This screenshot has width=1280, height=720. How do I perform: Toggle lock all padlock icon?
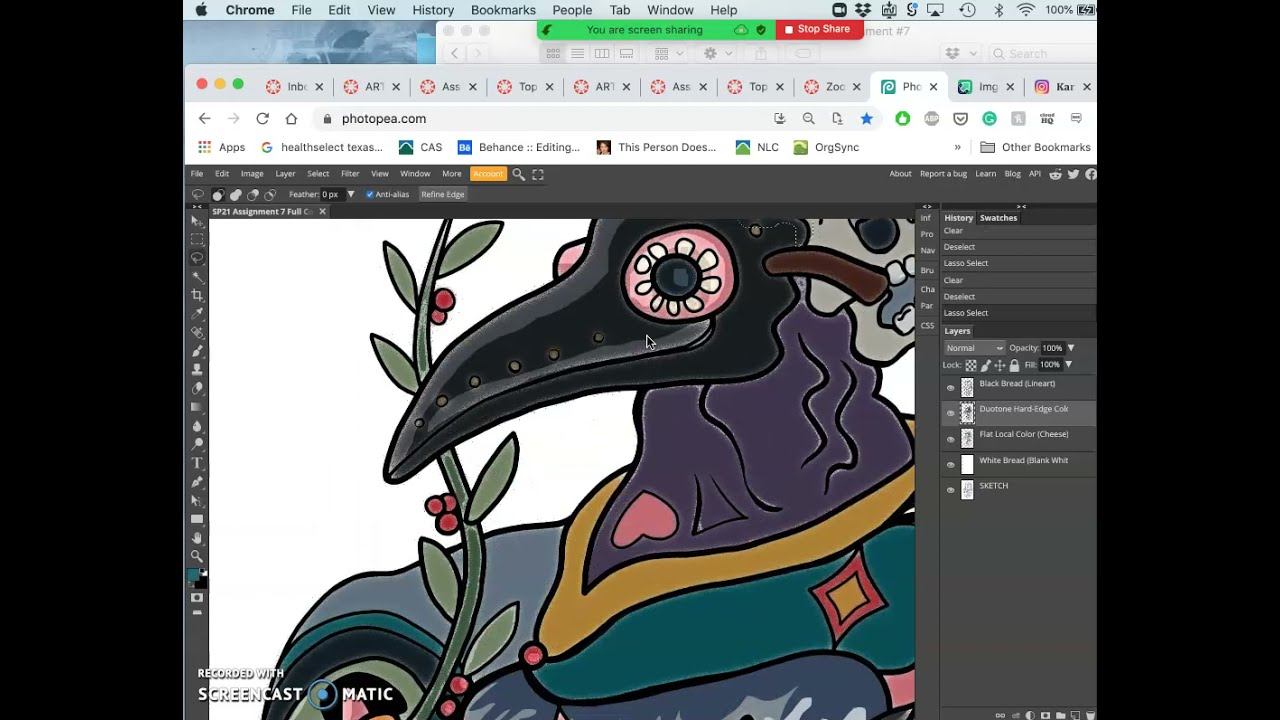[1014, 365]
